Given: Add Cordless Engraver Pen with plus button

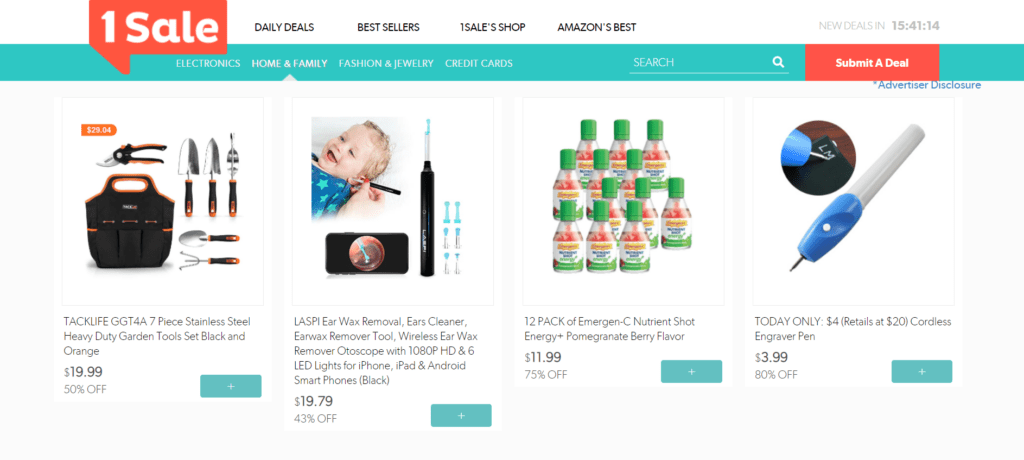Looking at the screenshot, I should 921,371.
